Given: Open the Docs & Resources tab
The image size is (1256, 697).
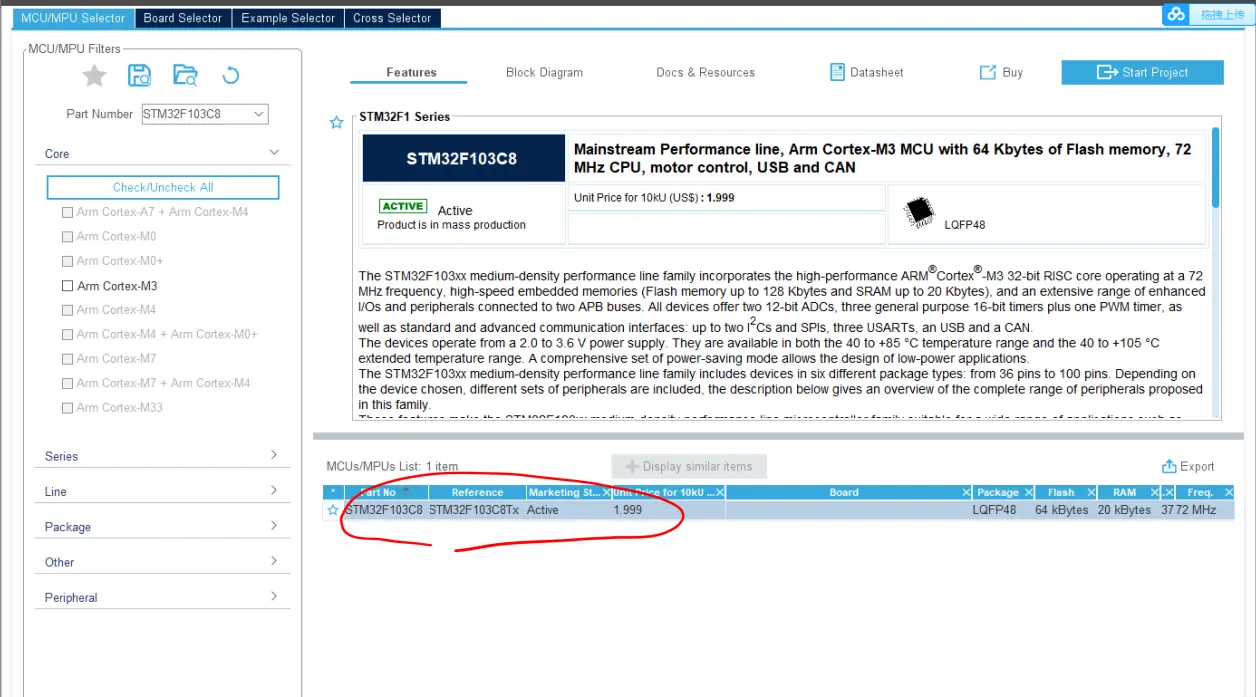Looking at the screenshot, I should (705, 72).
